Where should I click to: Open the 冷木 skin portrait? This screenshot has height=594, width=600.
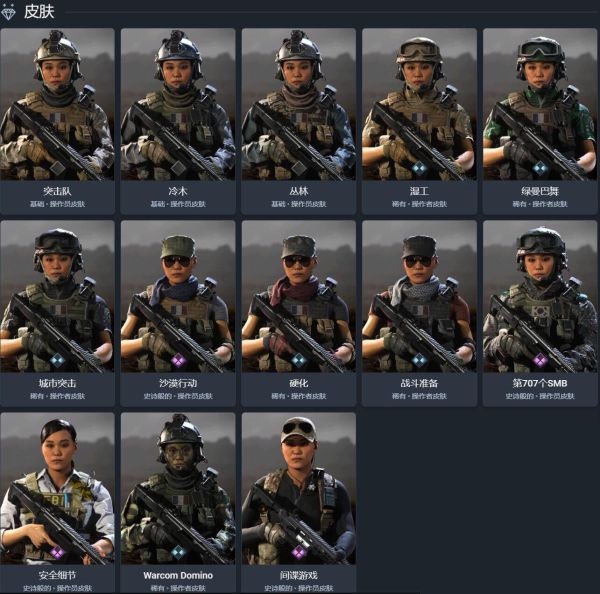pos(178,104)
